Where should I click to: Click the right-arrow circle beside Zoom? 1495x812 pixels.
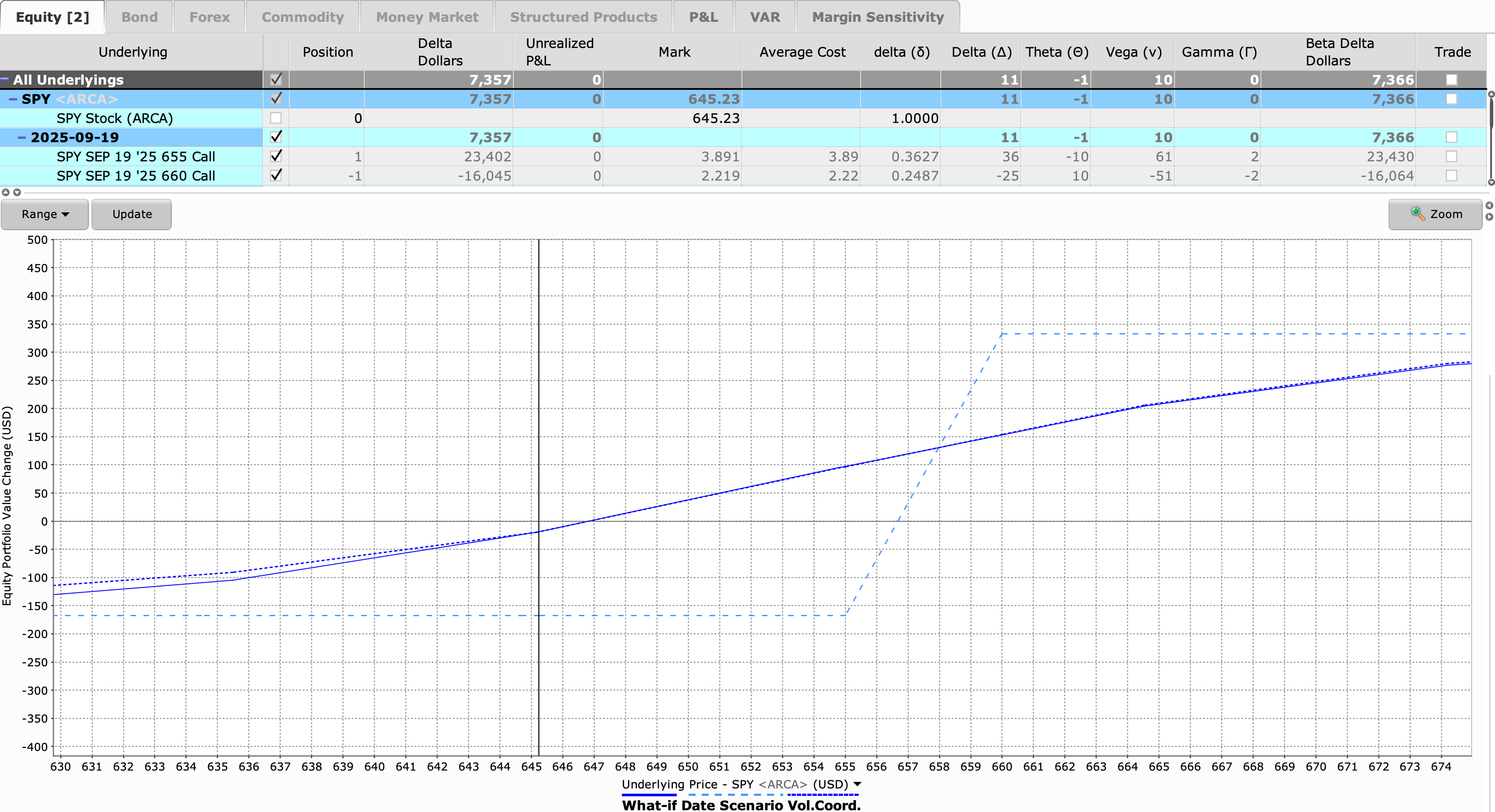(x=1489, y=217)
